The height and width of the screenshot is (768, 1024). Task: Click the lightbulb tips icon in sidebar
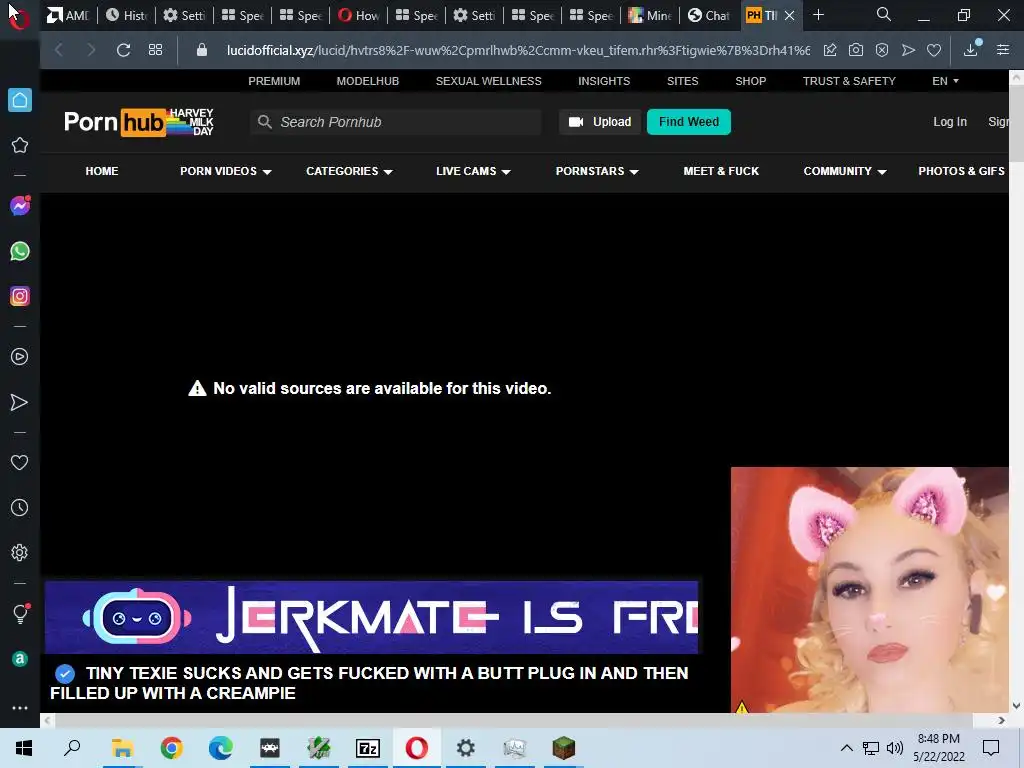pyautogui.click(x=20, y=613)
